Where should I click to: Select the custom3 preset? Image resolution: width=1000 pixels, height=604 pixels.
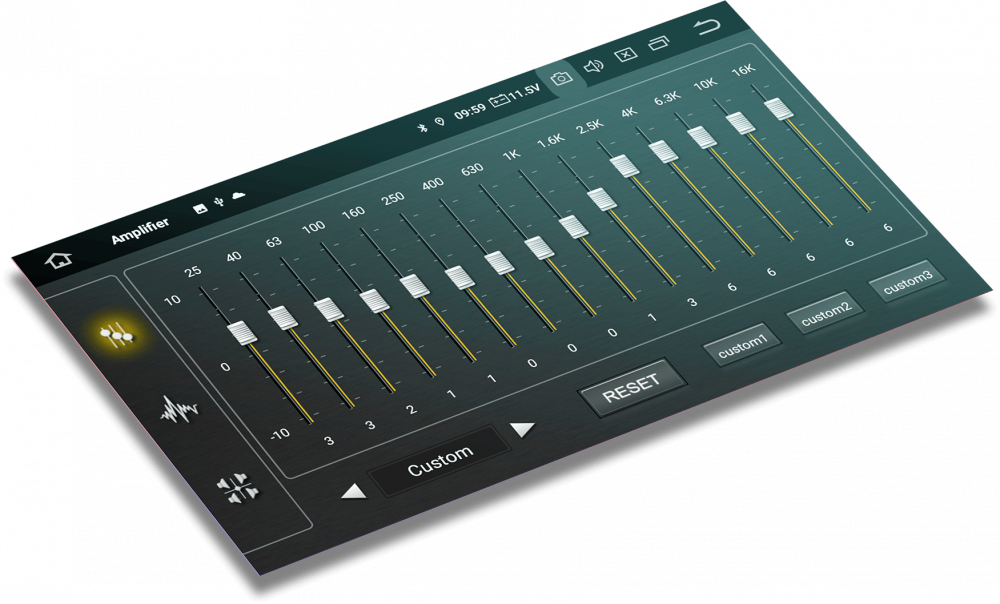tap(907, 284)
